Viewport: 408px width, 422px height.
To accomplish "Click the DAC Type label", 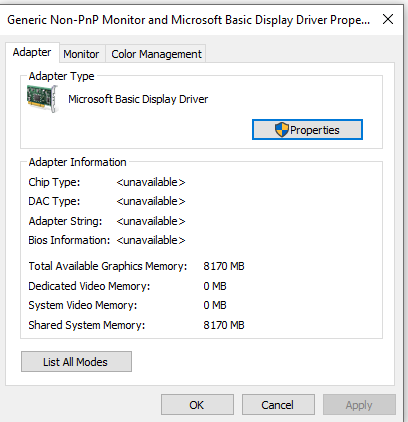I will click(x=54, y=201).
